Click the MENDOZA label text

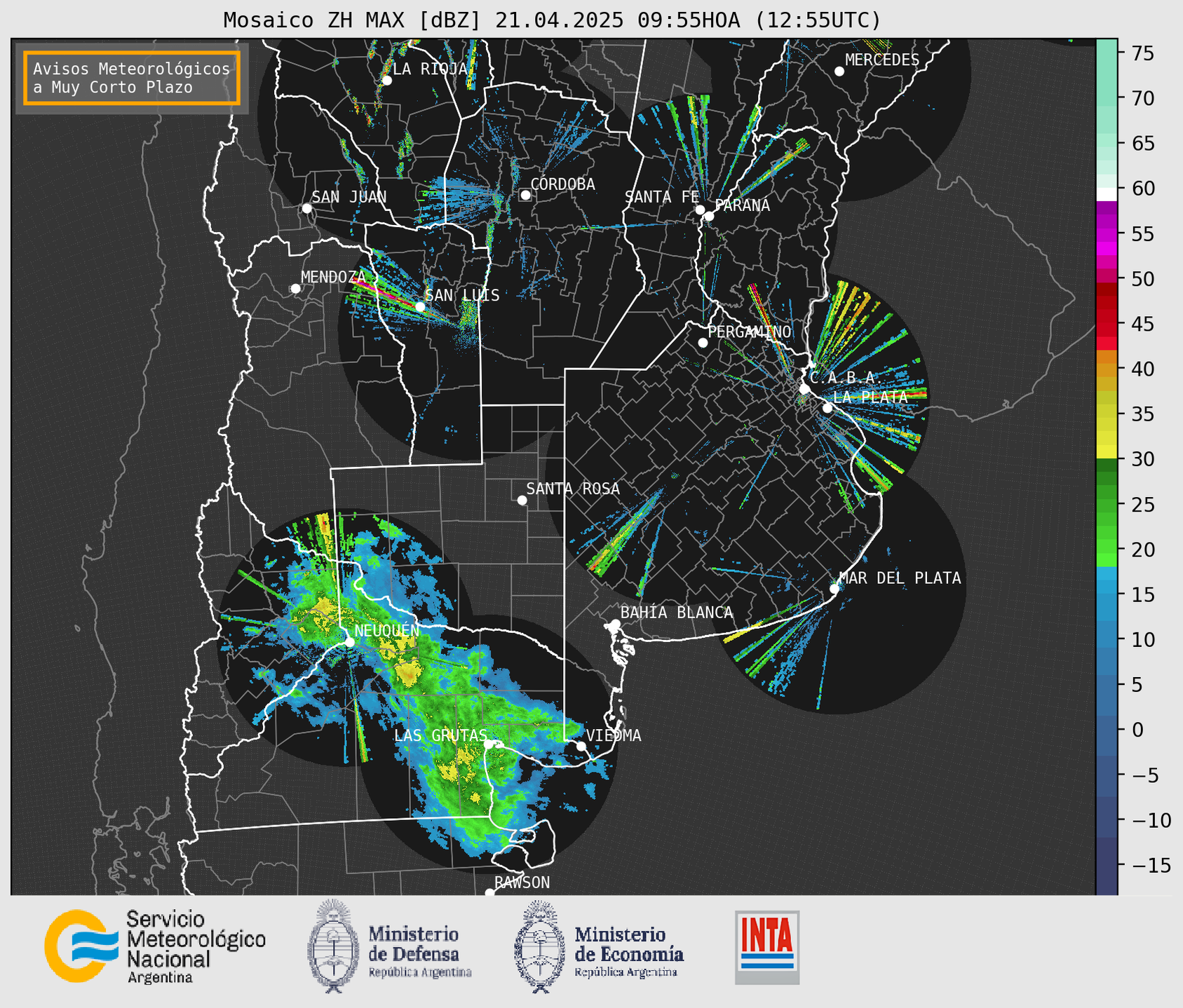(x=333, y=278)
